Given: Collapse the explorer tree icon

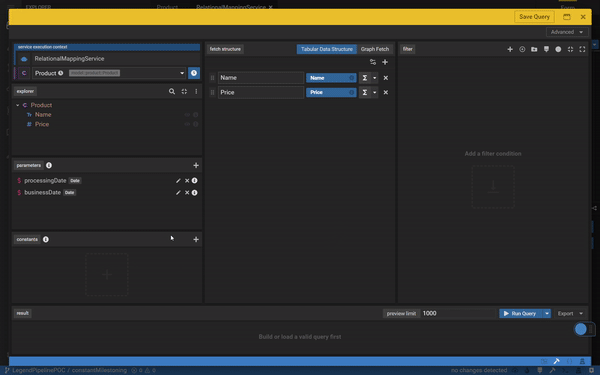Looking at the screenshot, I should (x=184, y=91).
